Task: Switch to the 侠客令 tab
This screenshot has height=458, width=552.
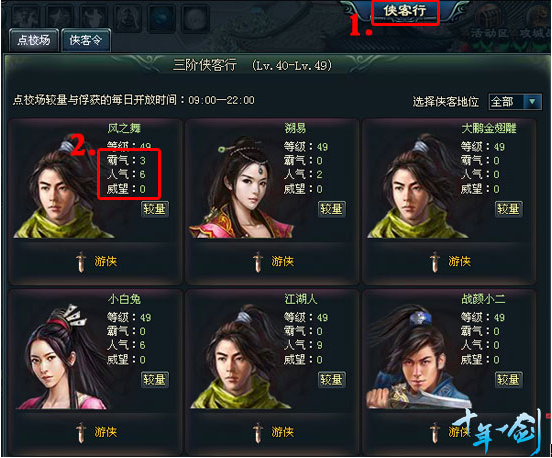Action: point(86,40)
